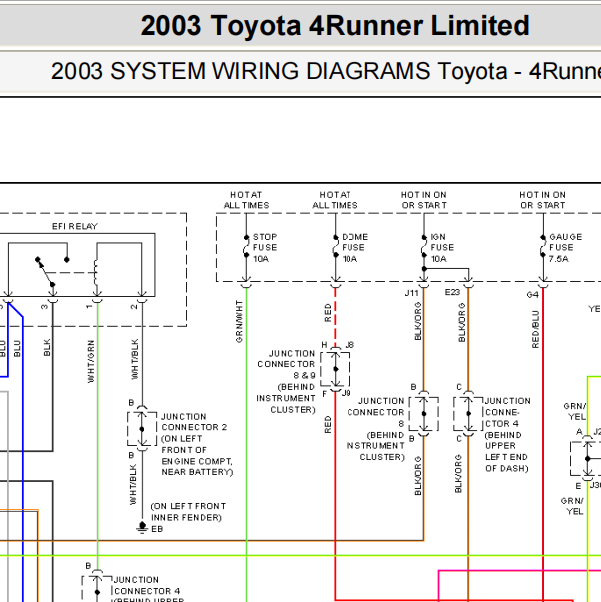
Task: Click "BLK/ORG" label under E23
Action: point(462,322)
